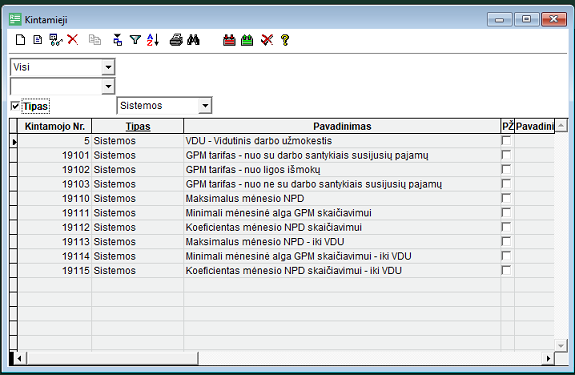Open the Sistemos type dropdown
575x375 pixels.
click(x=205, y=106)
